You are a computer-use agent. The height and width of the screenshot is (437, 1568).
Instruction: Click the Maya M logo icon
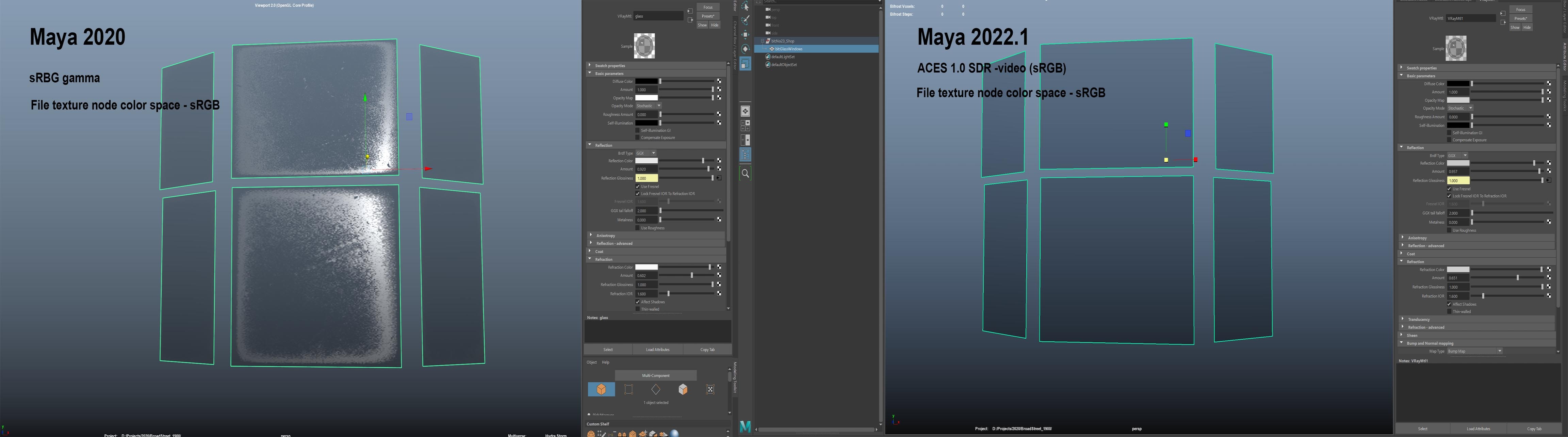coord(745,427)
